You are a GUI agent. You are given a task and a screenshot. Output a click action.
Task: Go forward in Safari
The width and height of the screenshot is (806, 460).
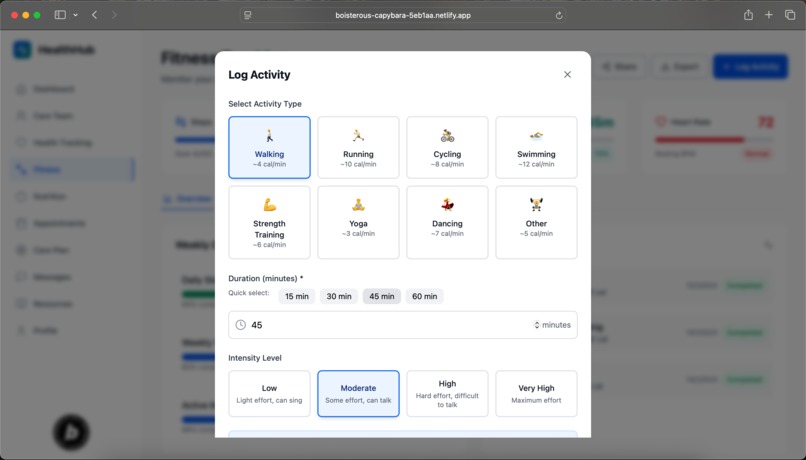coord(114,15)
